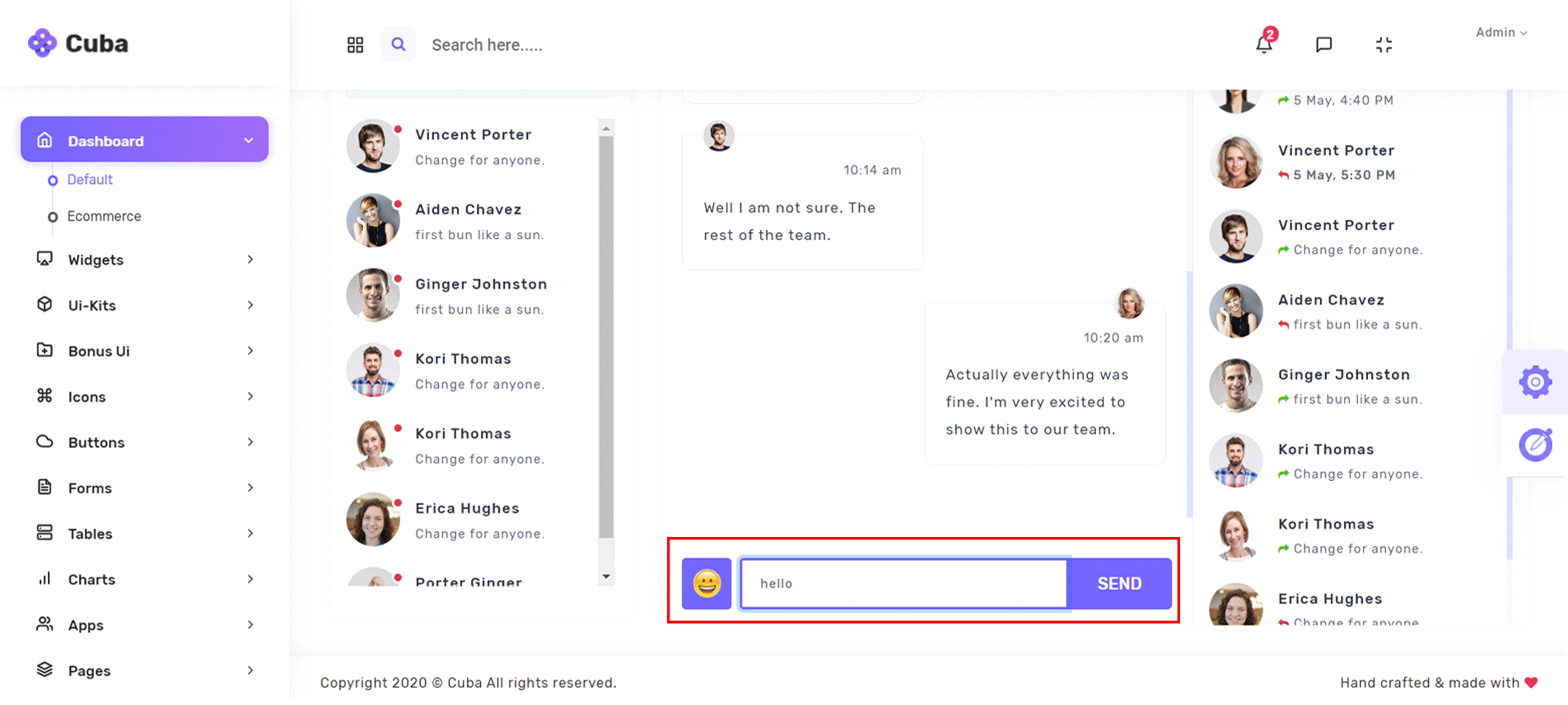This screenshot has height=705, width=1568.
Task: Click the 10:14 am message text bubble
Action: 803,202
